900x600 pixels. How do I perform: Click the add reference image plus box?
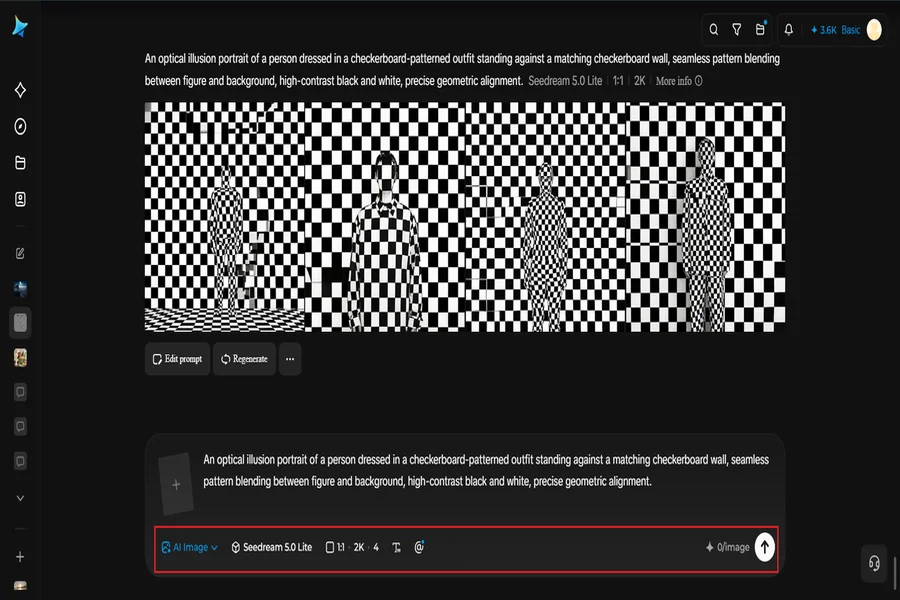tap(176, 484)
